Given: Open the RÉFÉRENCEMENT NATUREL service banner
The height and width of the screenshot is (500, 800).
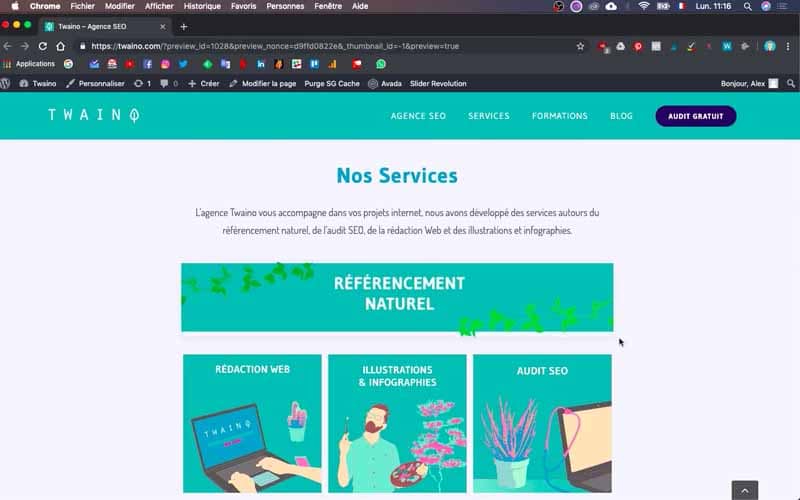Looking at the screenshot, I should 397,297.
